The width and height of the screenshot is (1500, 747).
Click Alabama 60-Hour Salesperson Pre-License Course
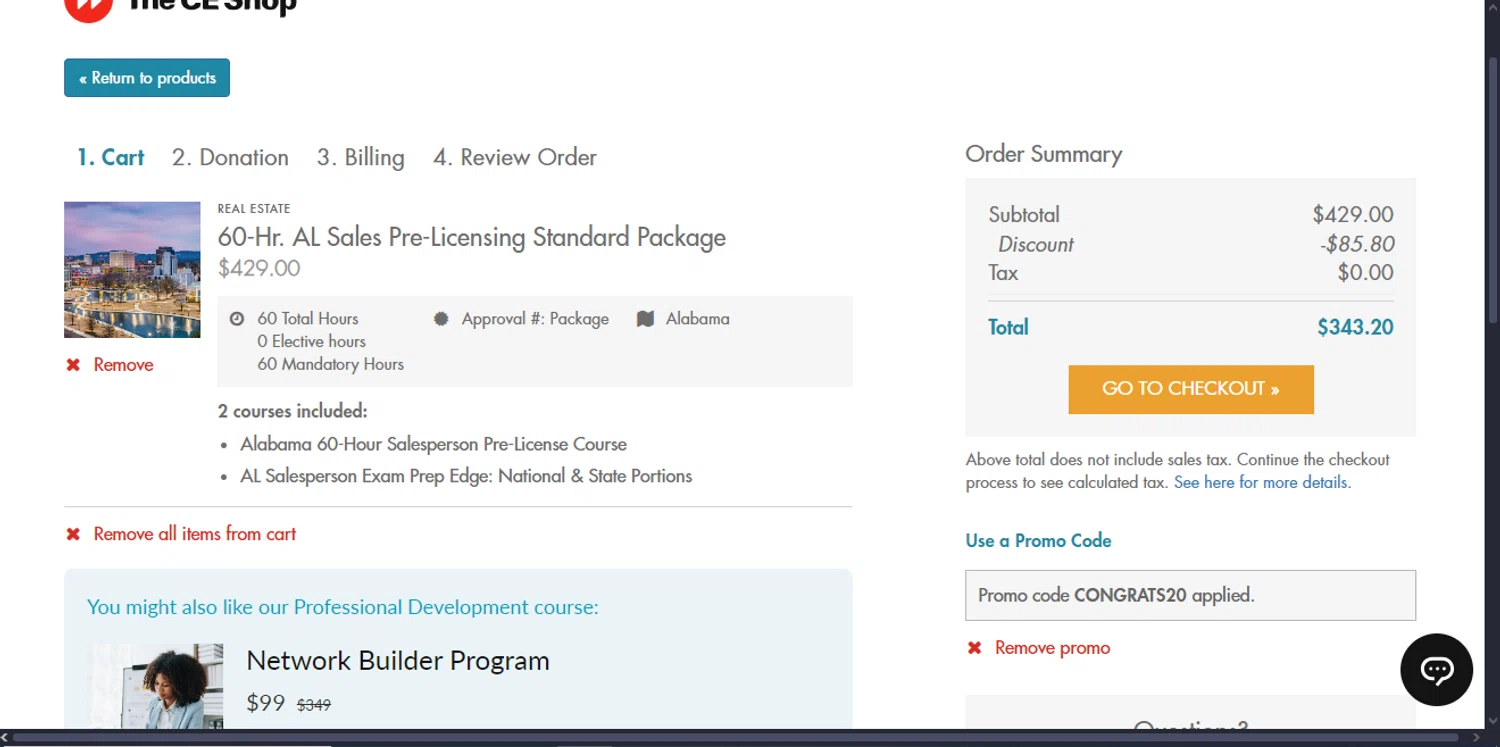434,444
